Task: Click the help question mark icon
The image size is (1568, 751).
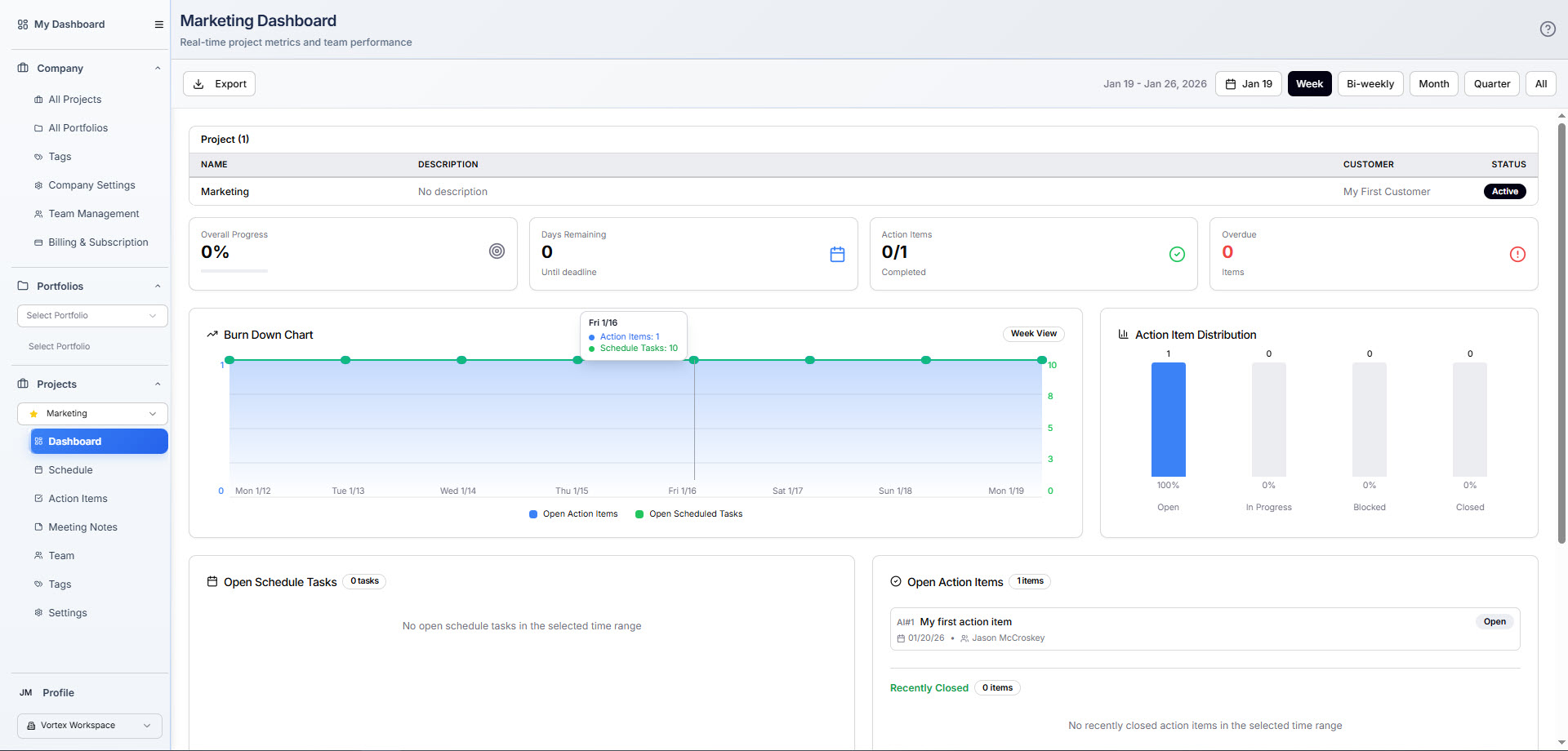Action: click(1547, 29)
